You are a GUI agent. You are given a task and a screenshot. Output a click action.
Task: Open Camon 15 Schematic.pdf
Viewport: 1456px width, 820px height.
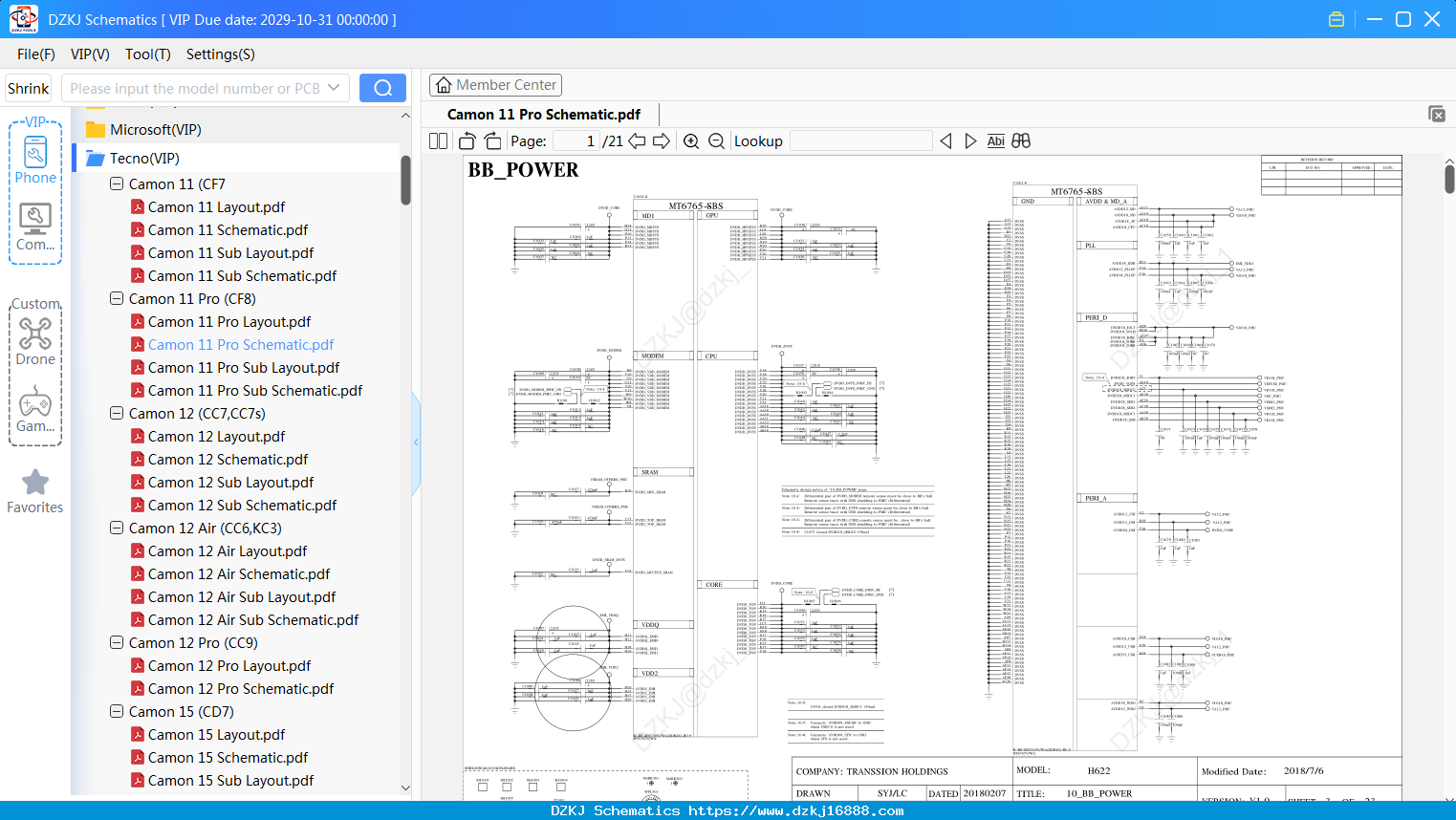point(228,757)
